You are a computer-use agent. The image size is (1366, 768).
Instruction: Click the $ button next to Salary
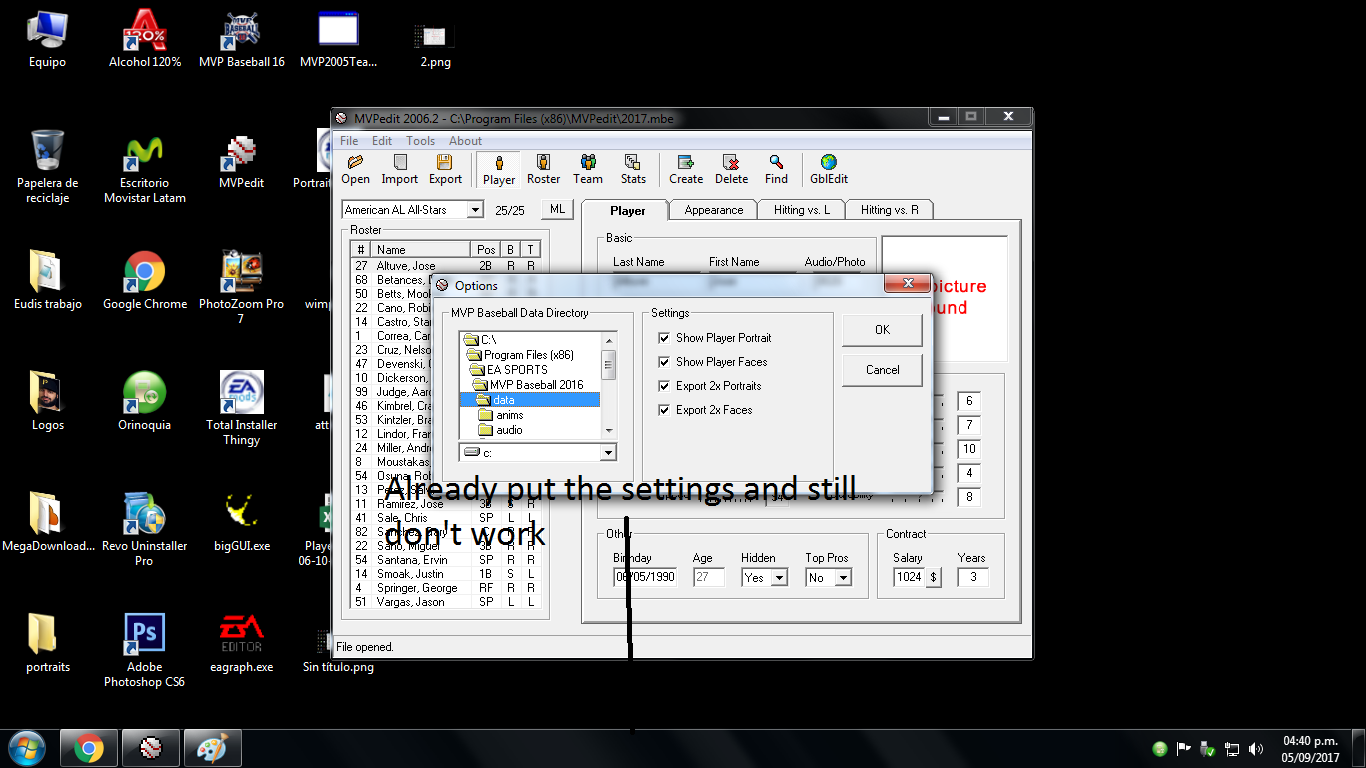click(x=933, y=577)
